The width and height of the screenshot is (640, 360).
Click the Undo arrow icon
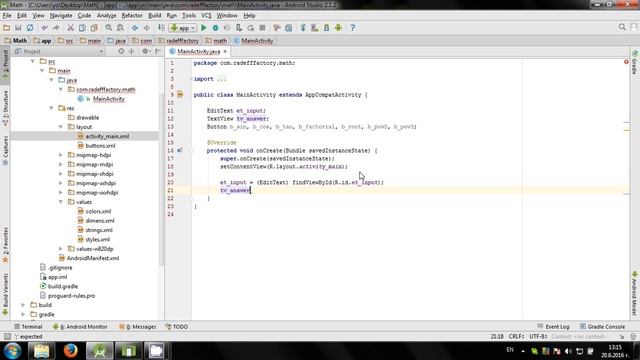(44, 28)
